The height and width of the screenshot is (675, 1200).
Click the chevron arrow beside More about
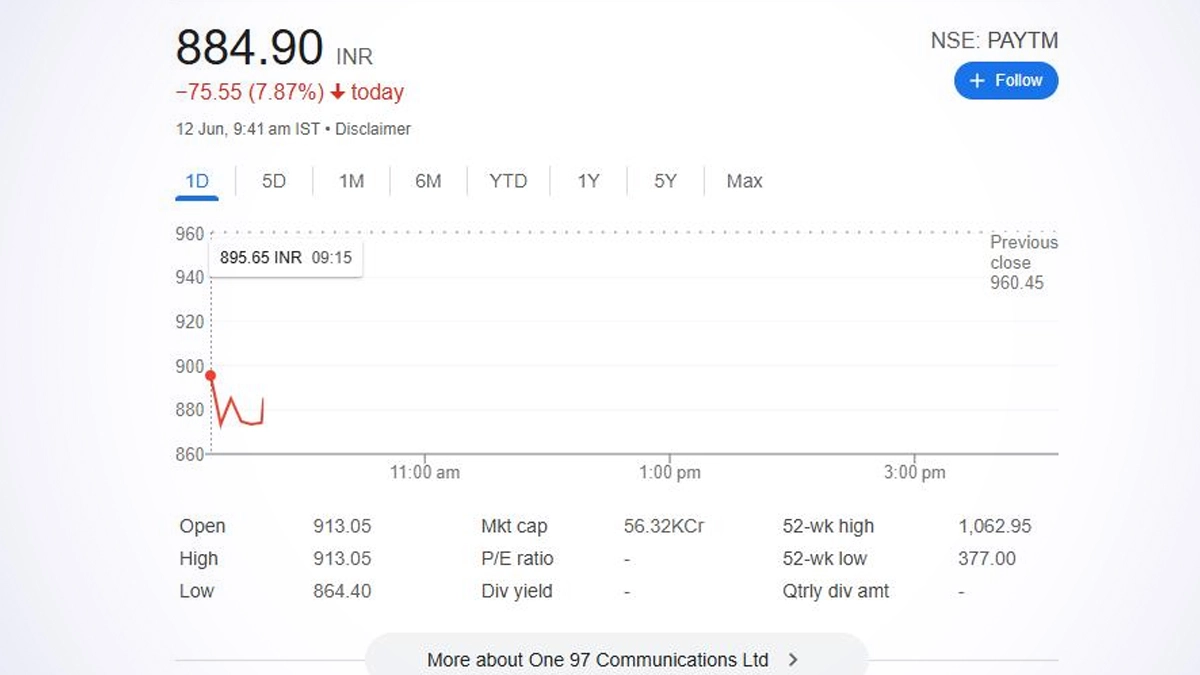coord(793,659)
